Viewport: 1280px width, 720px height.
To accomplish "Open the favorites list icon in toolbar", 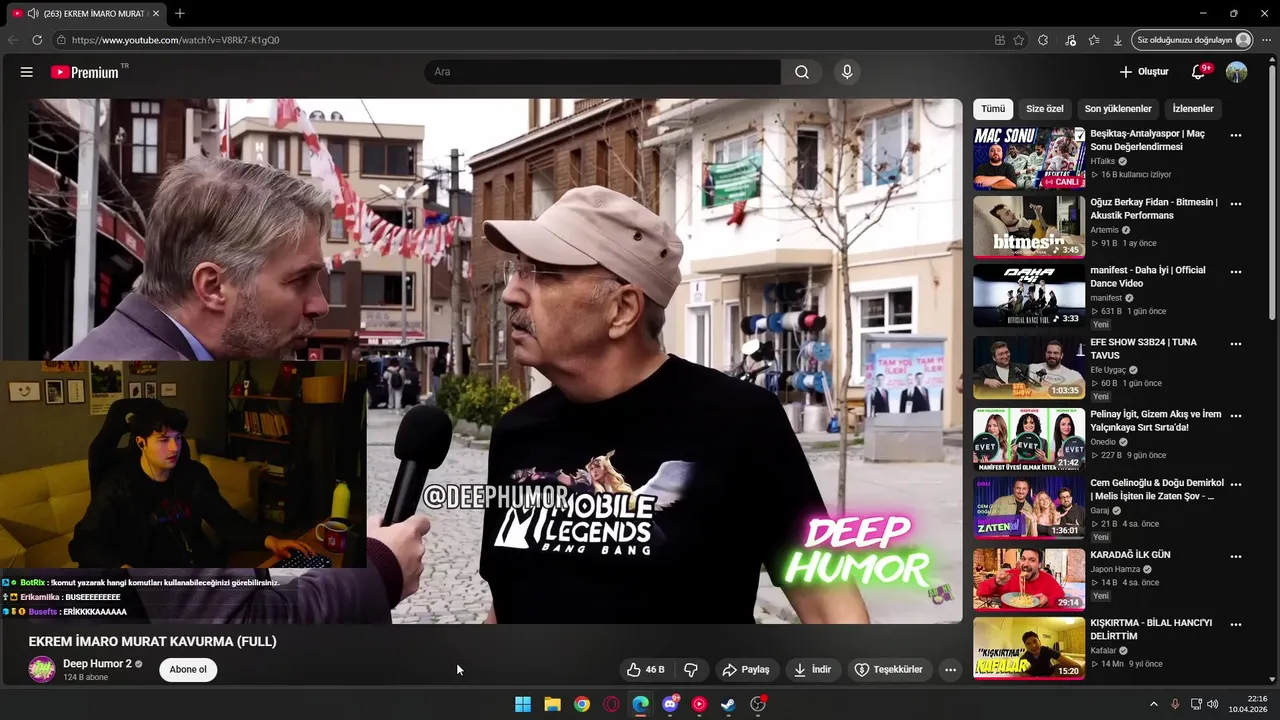I will click(1094, 40).
